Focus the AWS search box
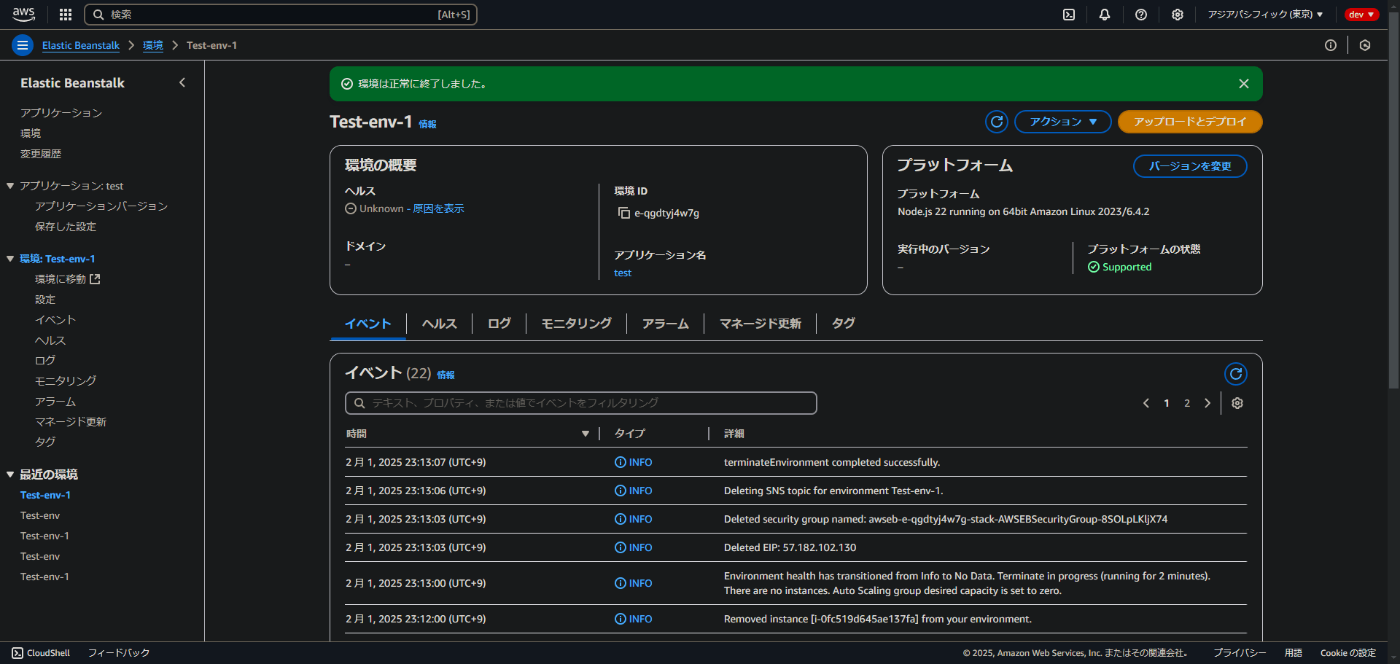The image size is (1400, 664). coord(280,14)
